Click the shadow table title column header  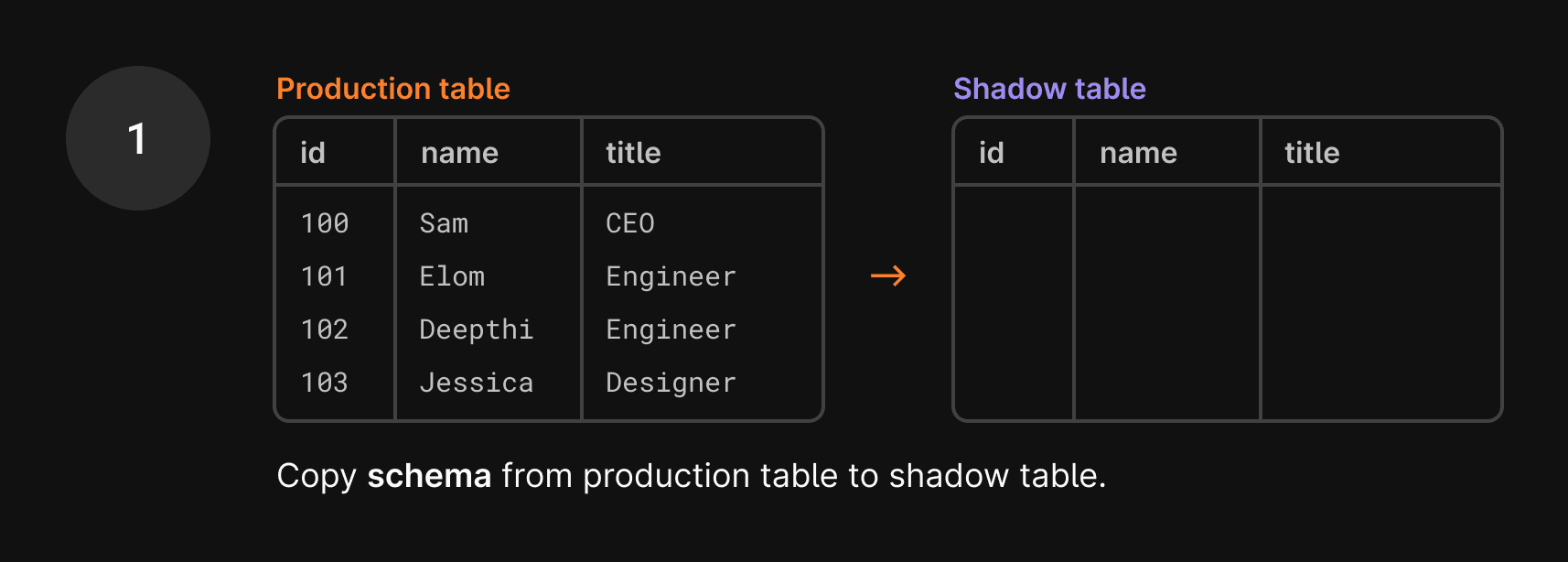coord(1312,153)
